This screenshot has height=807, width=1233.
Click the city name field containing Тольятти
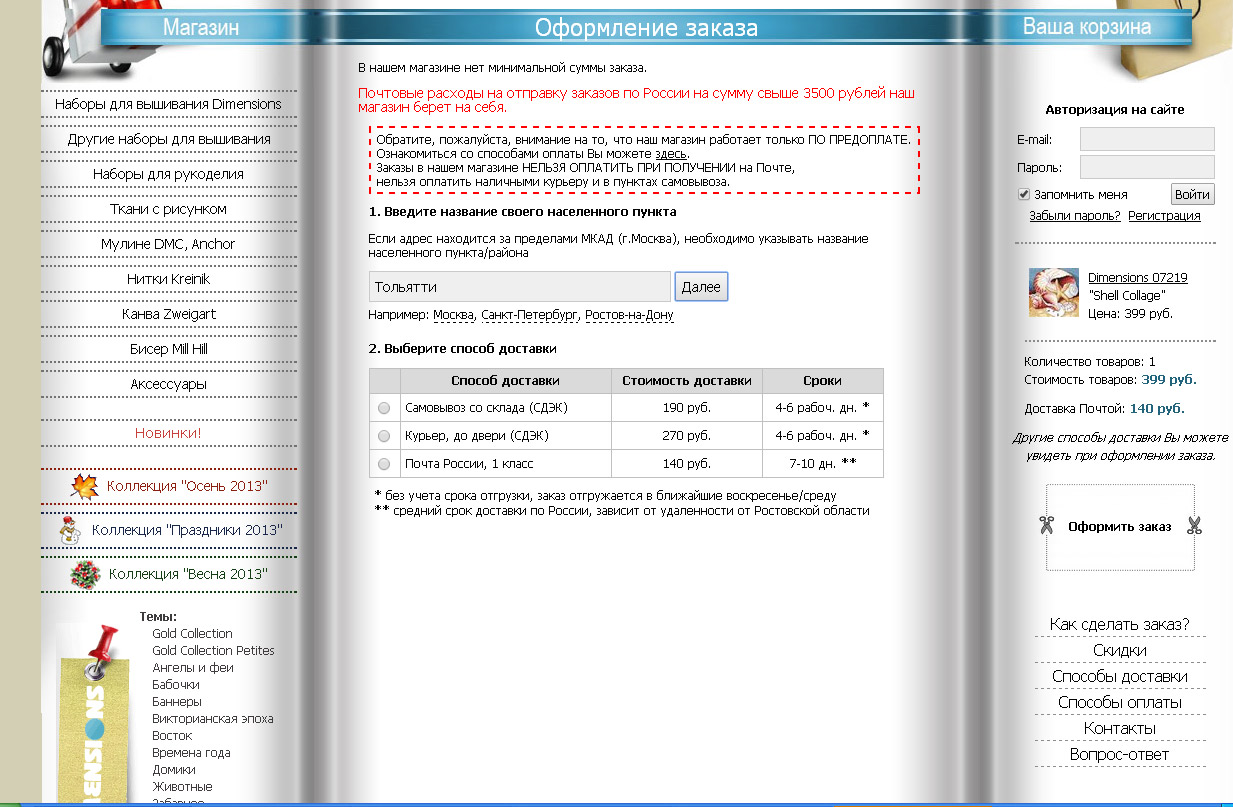[519, 287]
